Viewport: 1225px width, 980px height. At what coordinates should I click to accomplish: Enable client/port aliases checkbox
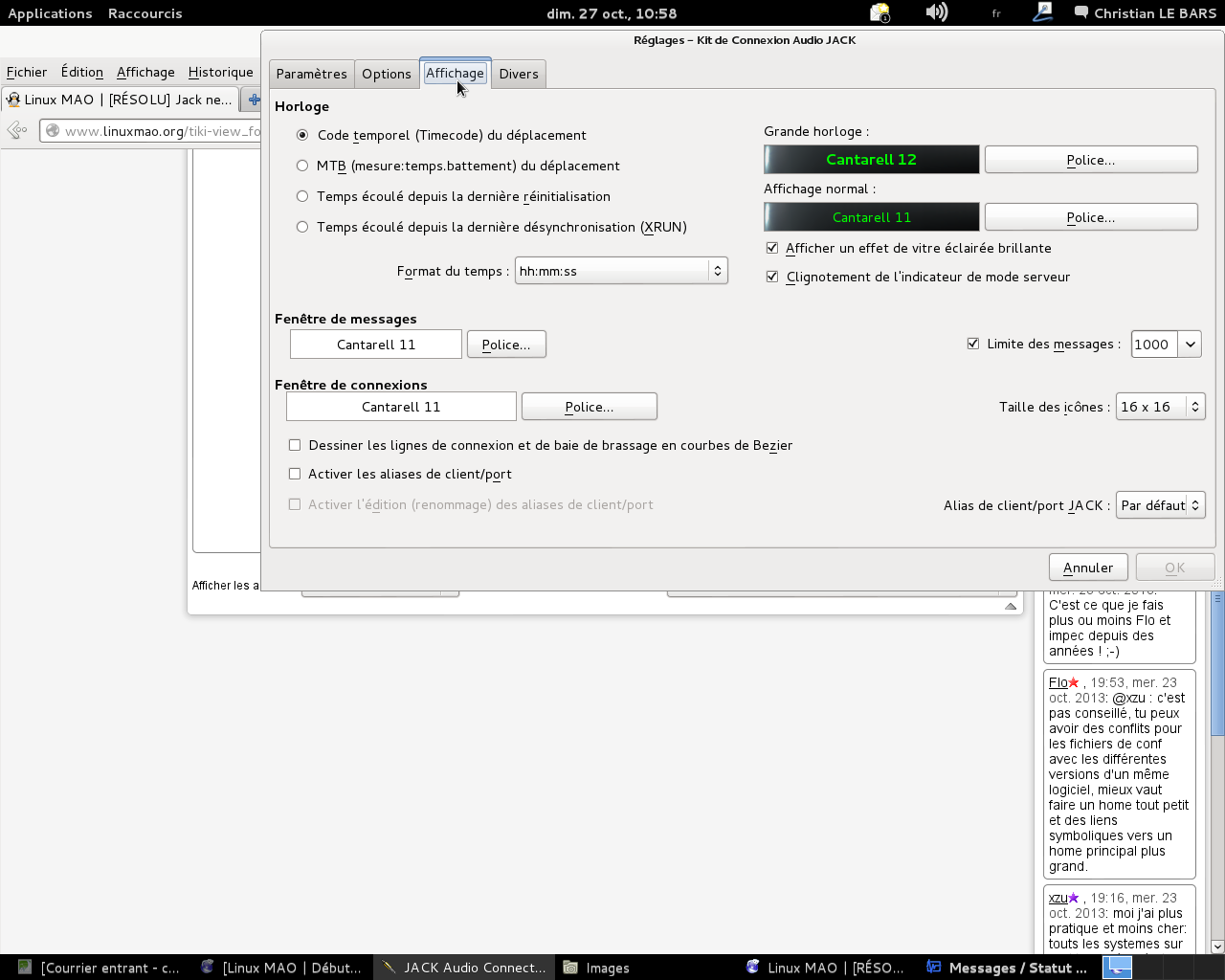[x=295, y=474]
